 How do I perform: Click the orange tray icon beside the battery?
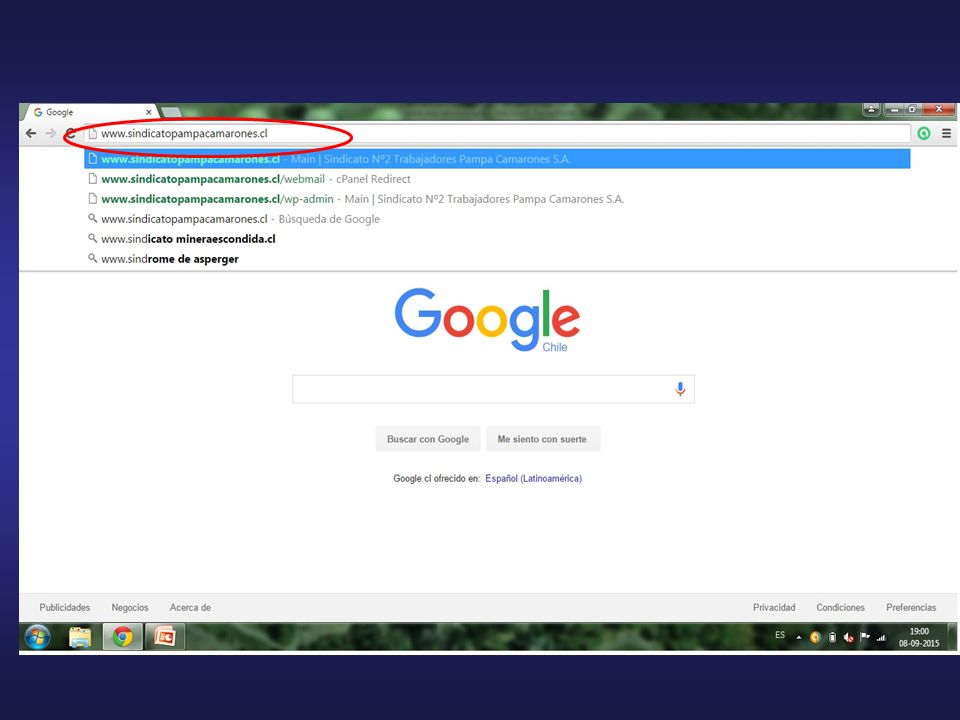[x=815, y=637]
